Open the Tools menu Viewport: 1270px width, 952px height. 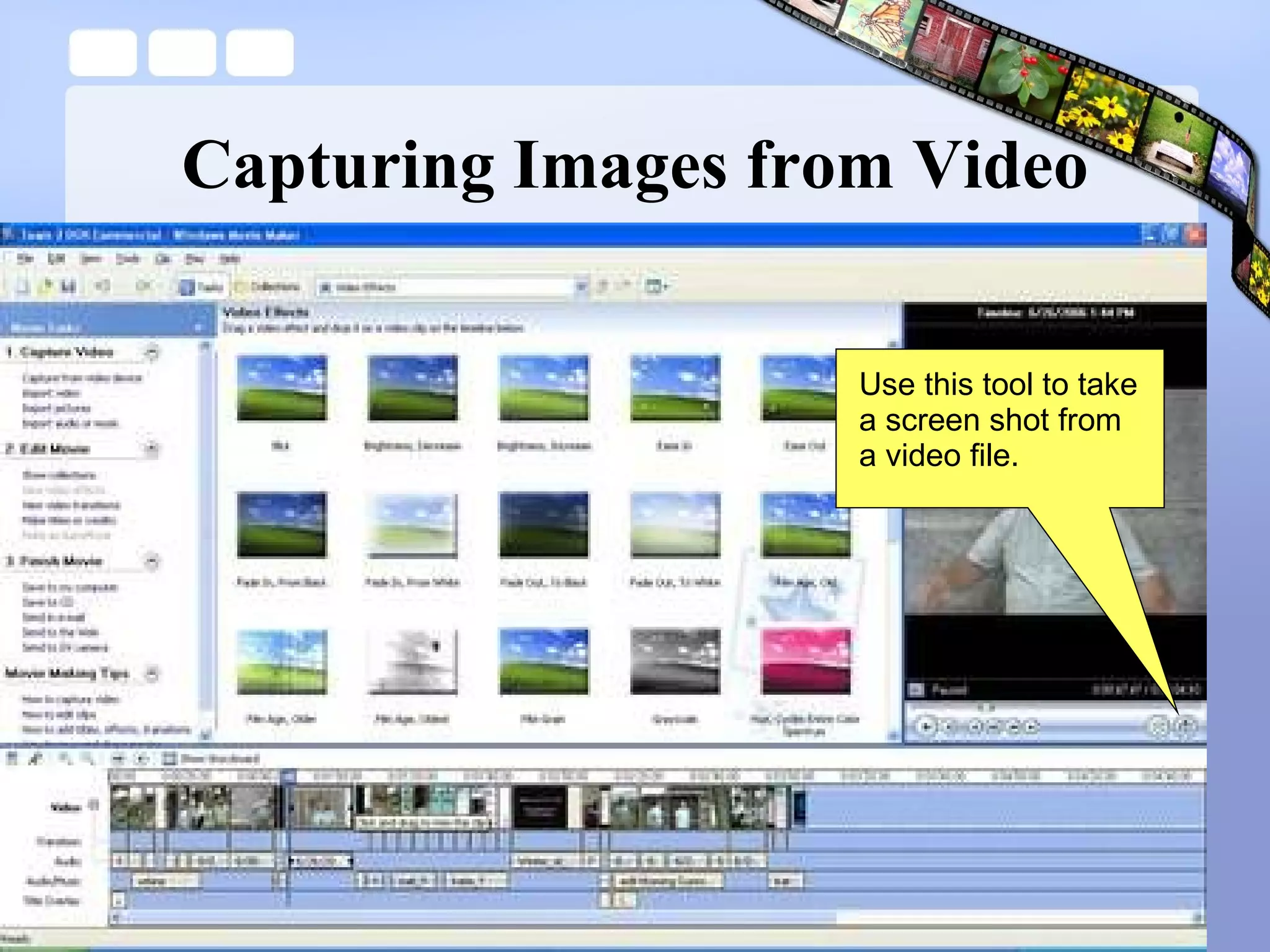[128, 258]
